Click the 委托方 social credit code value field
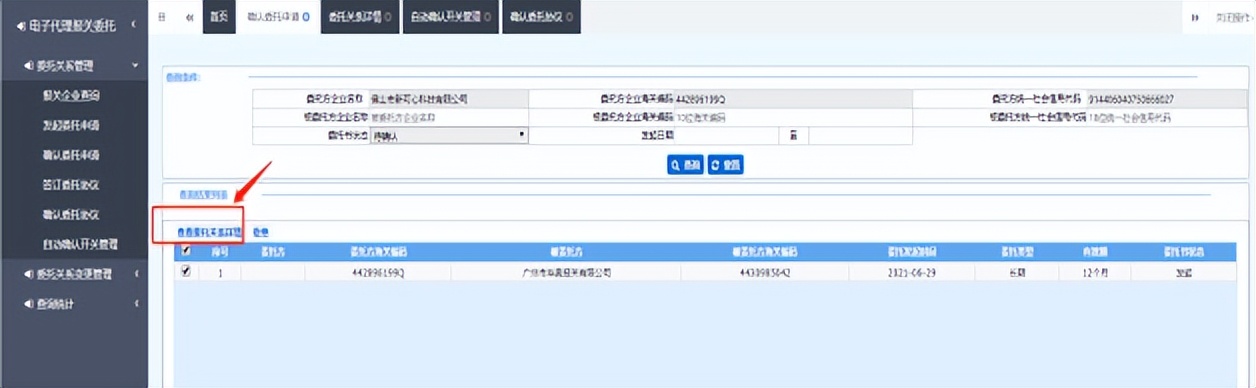Viewport: 1256px width, 388px height. point(1168,99)
